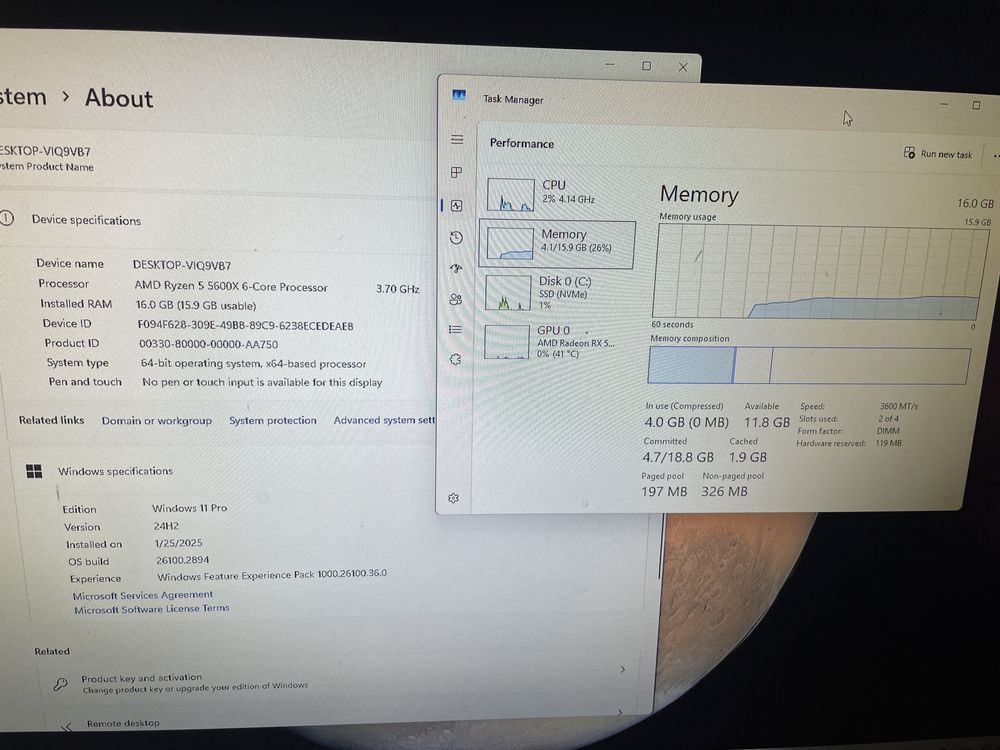Viewport: 1000px width, 750px height.
Task: Click the Available memory value 11.8 GB
Action: pos(767,422)
